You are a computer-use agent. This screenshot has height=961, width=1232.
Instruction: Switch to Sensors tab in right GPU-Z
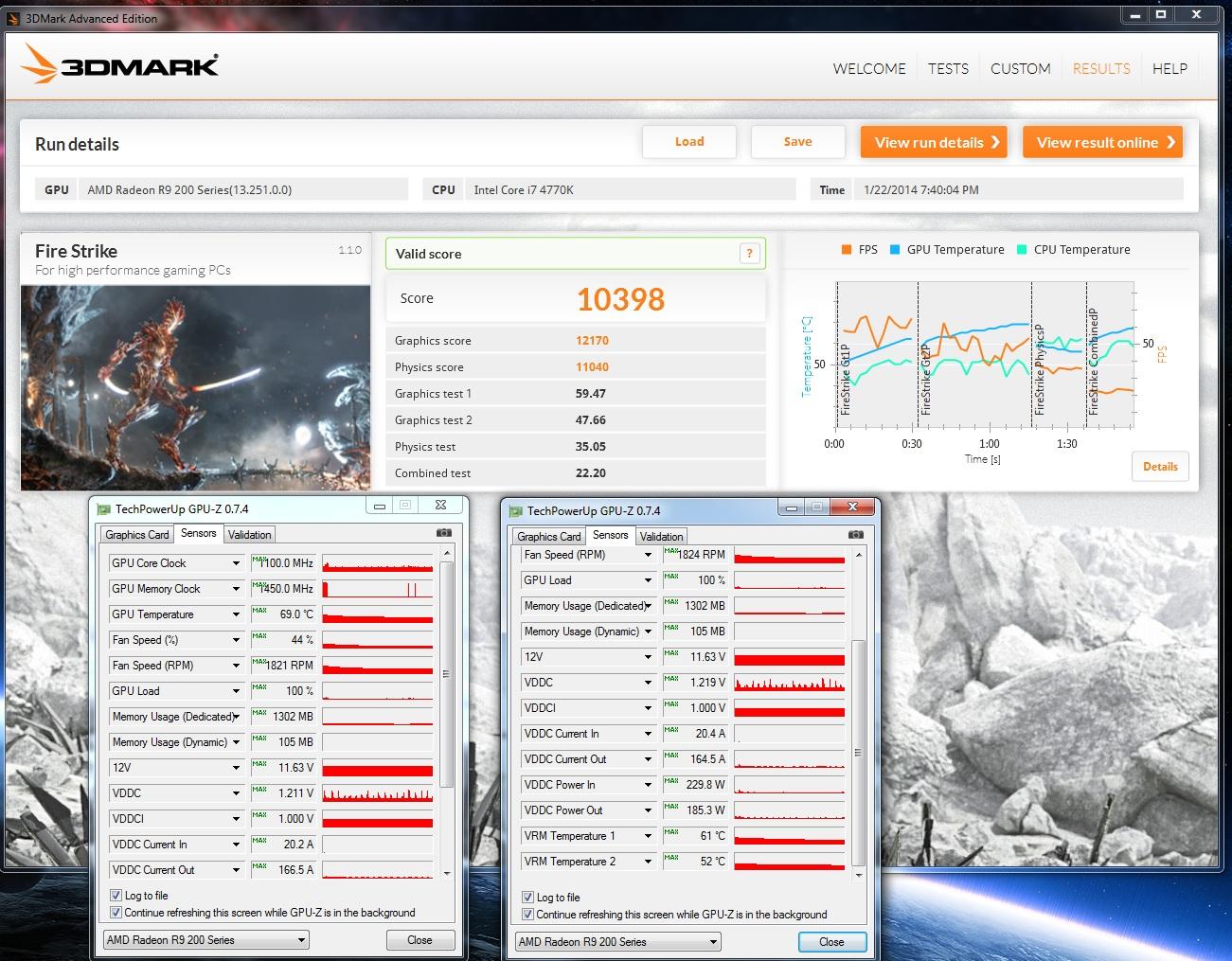(x=611, y=535)
